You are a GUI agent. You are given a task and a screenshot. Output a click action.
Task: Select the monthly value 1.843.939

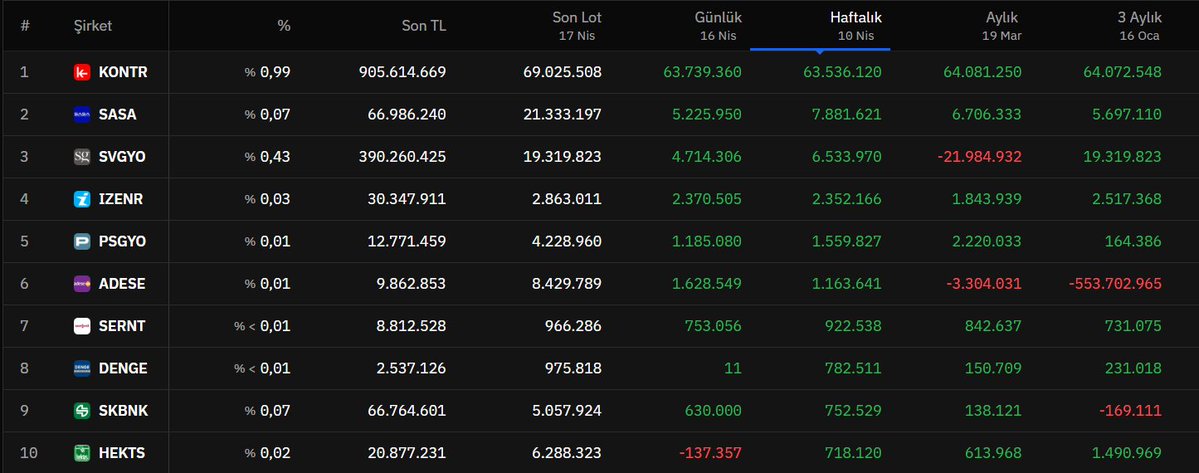(987, 199)
